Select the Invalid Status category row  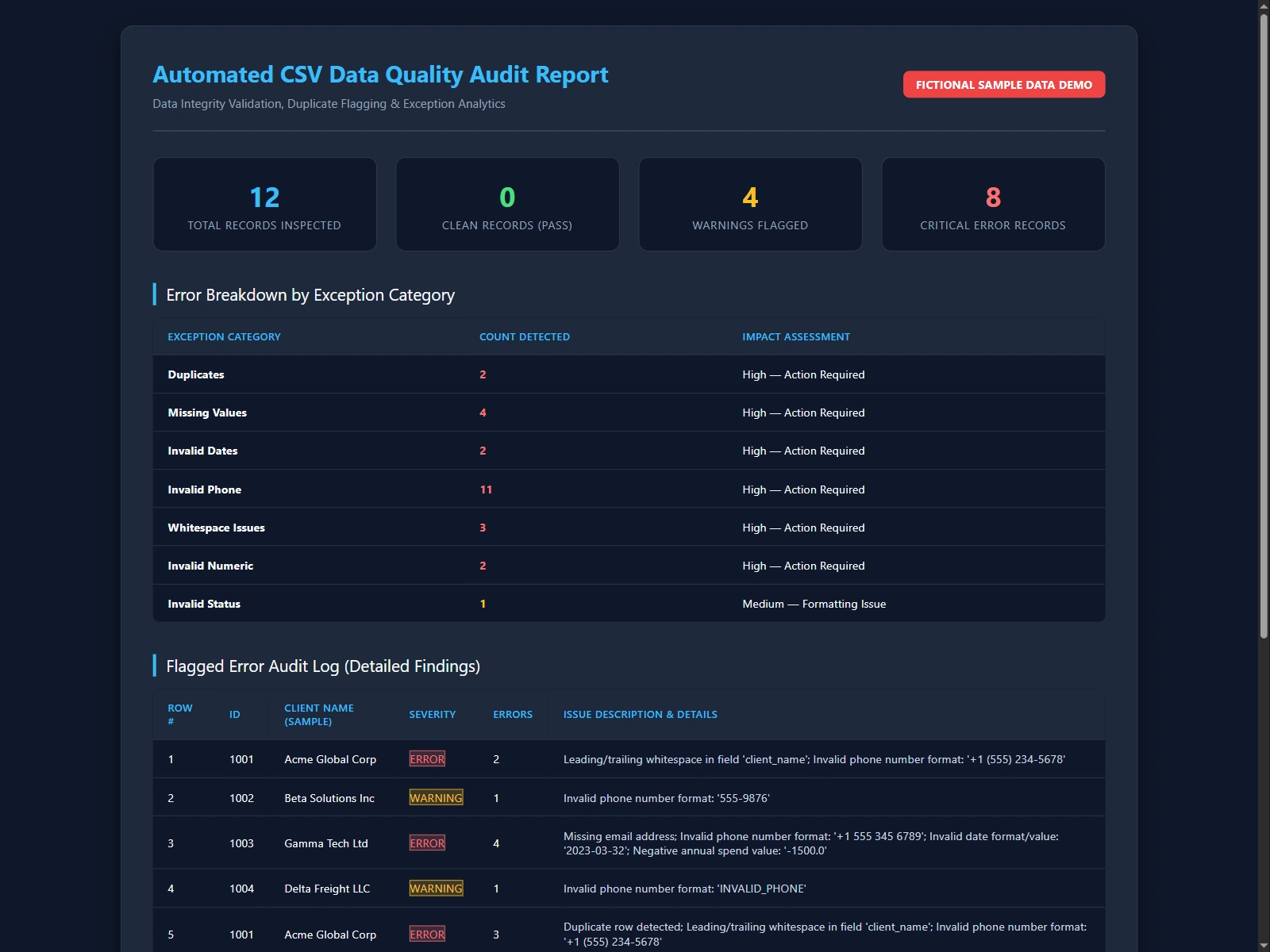[x=629, y=604]
